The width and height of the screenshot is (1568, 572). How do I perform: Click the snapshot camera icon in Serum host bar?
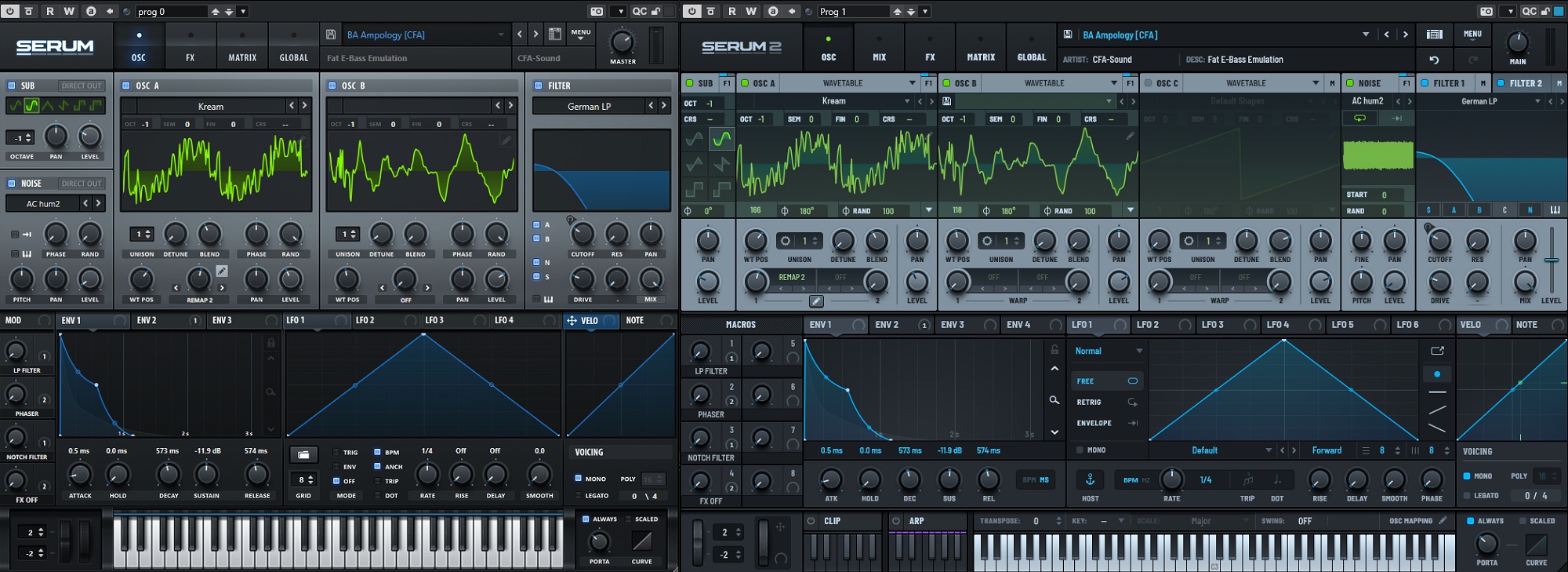click(x=597, y=11)
